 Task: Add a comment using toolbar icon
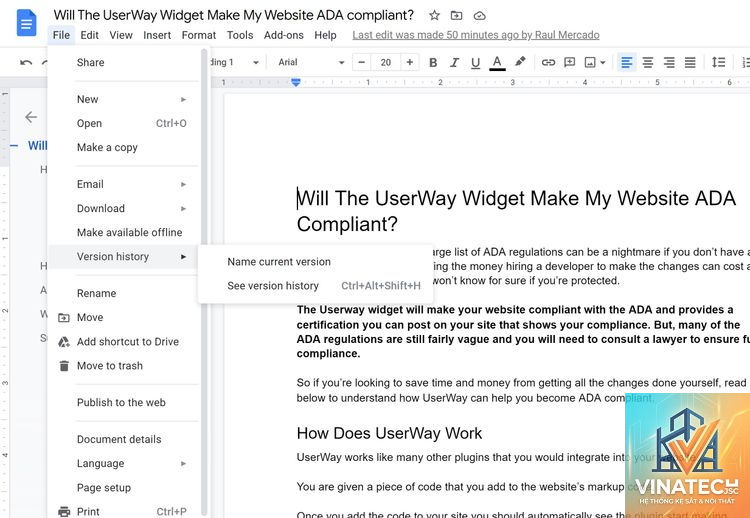[569, 62]
